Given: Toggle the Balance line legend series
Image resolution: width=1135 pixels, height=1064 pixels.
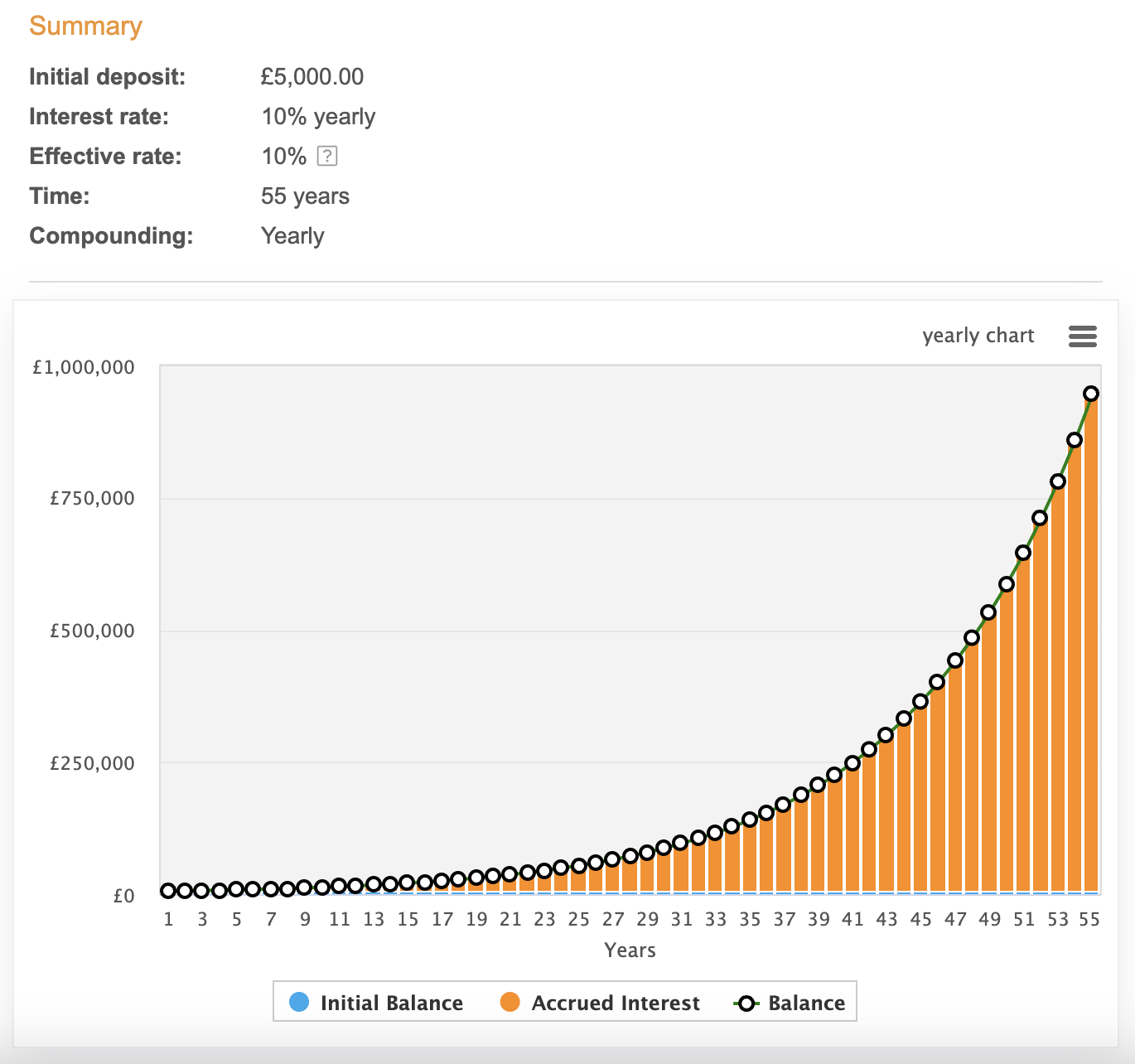Looking at the screenshot, I should (x=790, y=1003).
